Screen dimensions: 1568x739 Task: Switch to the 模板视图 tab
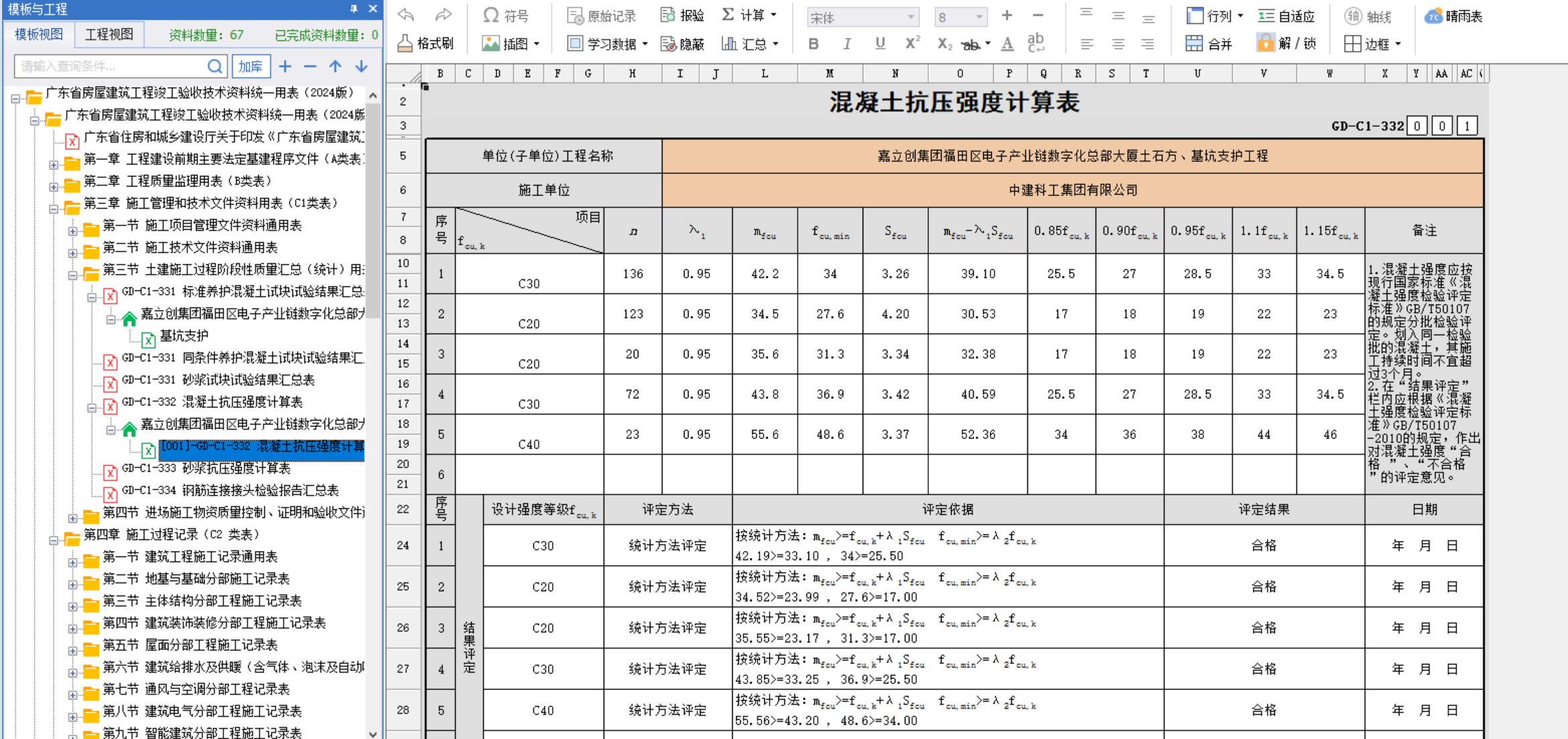(38, 33)
